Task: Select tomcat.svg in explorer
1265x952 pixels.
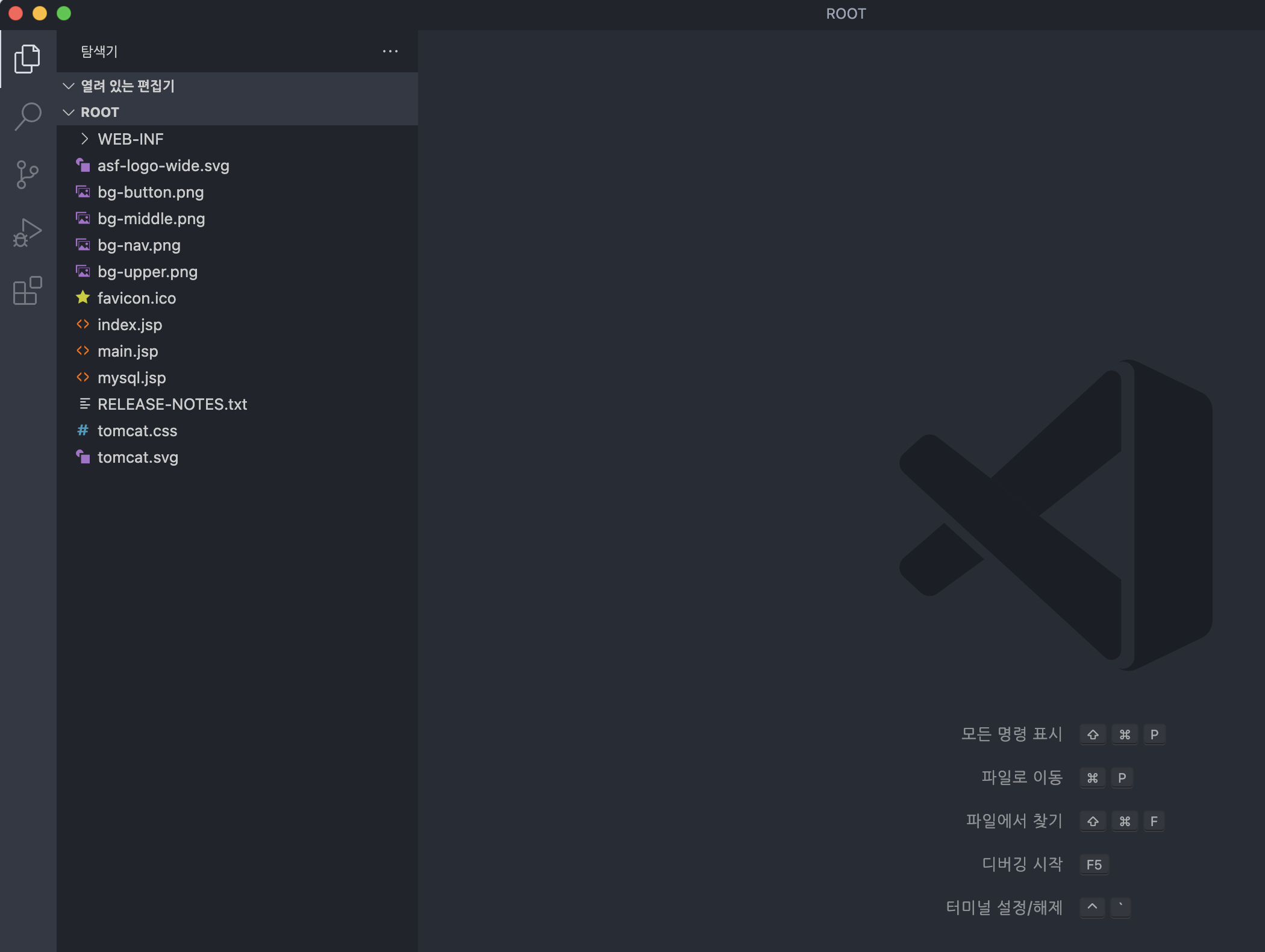Action: (x=137, y=457)
